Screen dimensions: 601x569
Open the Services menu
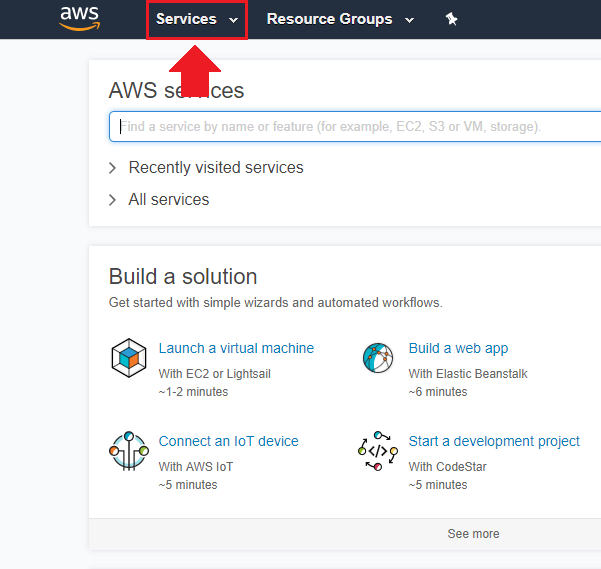(197, 20)
